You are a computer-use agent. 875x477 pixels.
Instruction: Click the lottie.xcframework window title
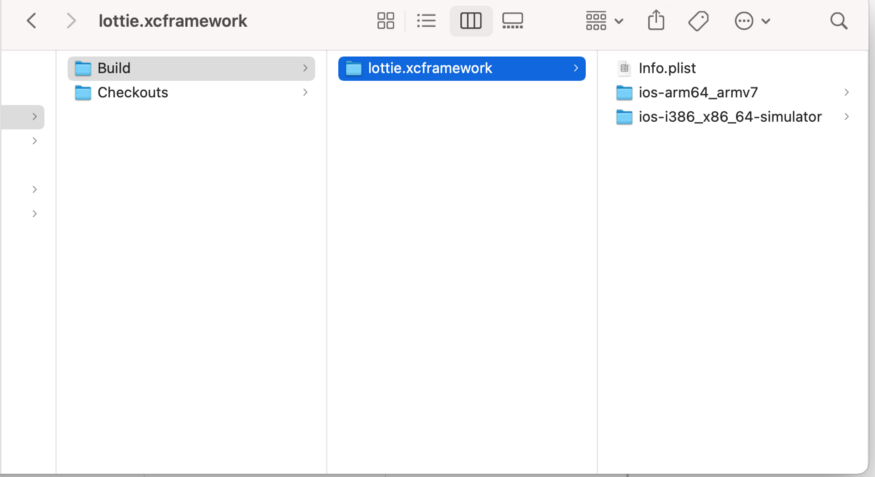pos(173,21)
